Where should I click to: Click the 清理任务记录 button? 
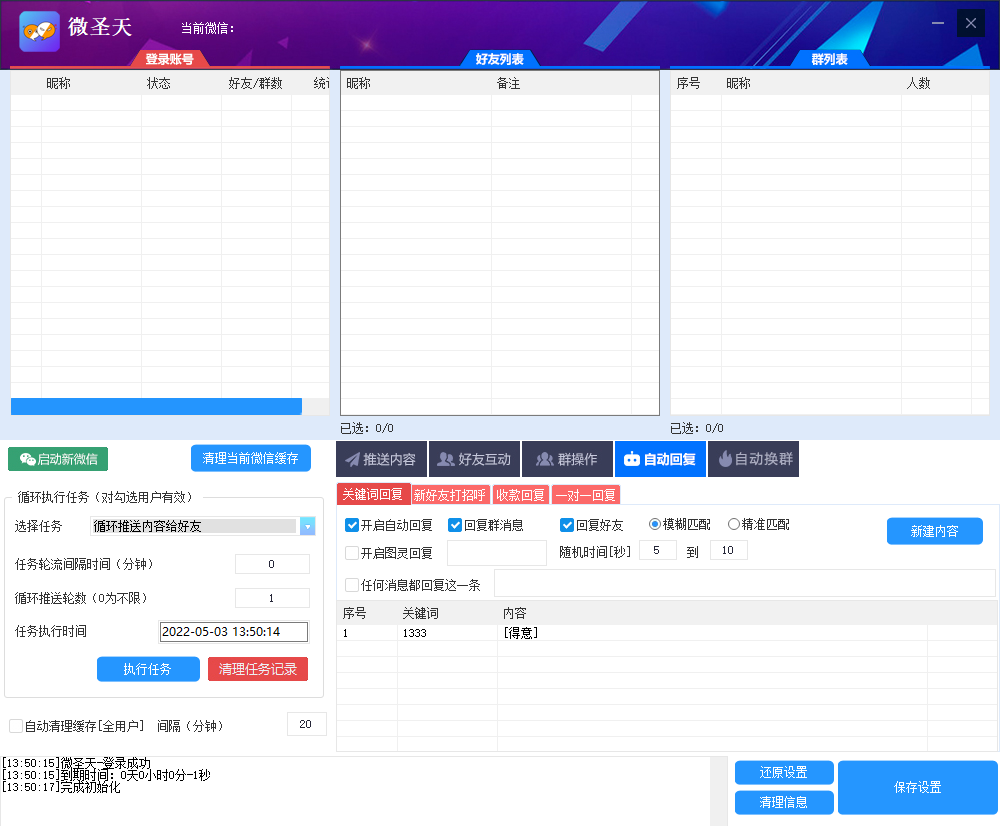[258, 669]
